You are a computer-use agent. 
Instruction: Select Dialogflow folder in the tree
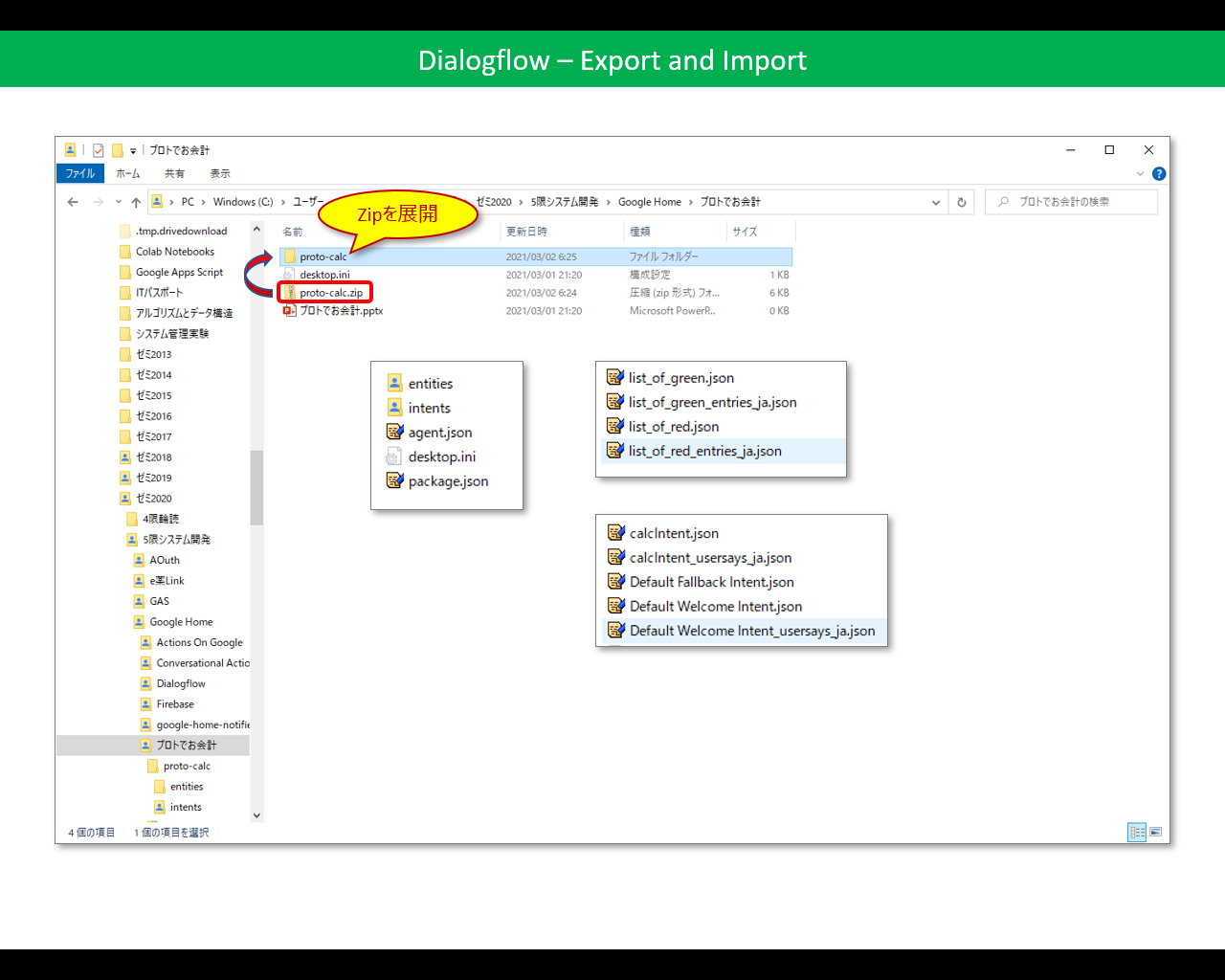(x=181, y=683)
